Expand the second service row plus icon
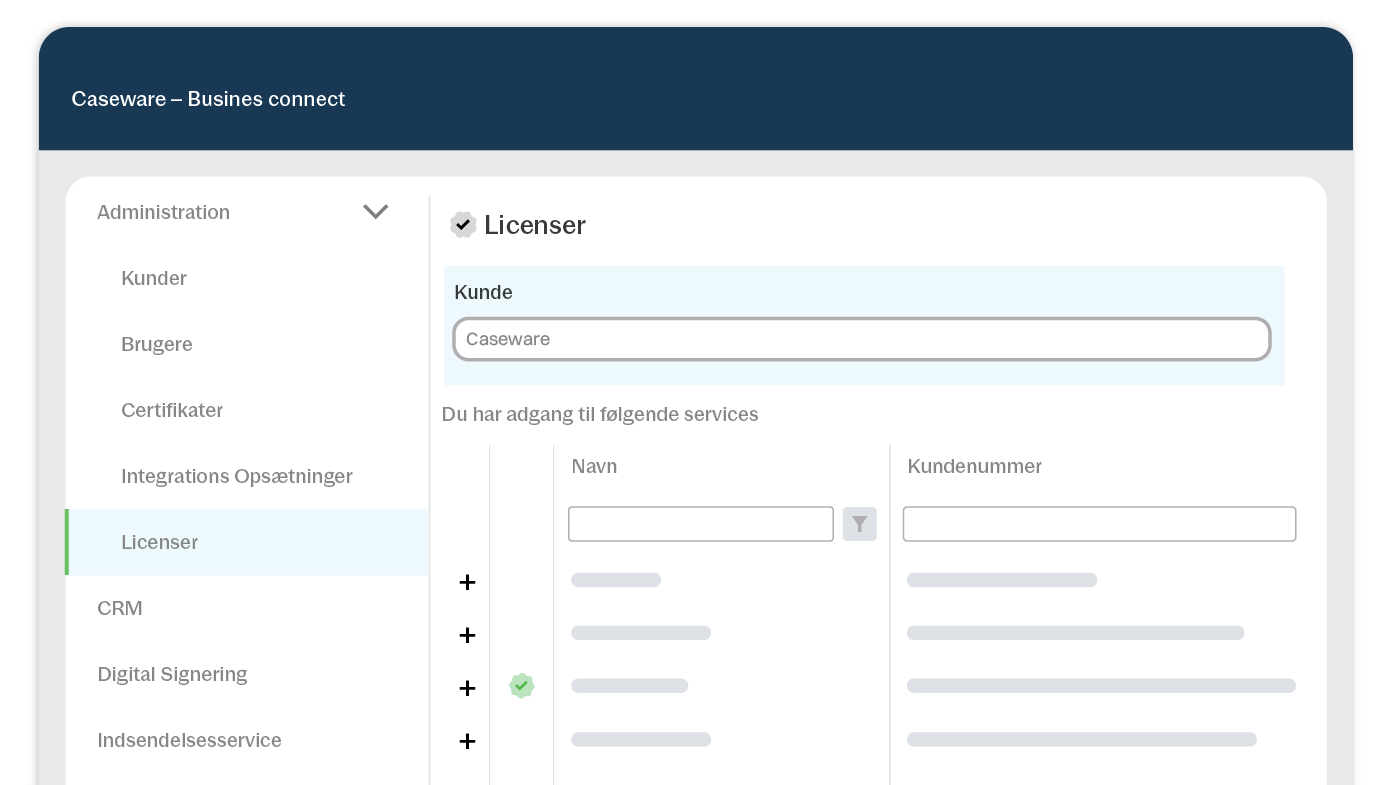The width and height of the screenshot is (1392, 785). coord(467,635)
